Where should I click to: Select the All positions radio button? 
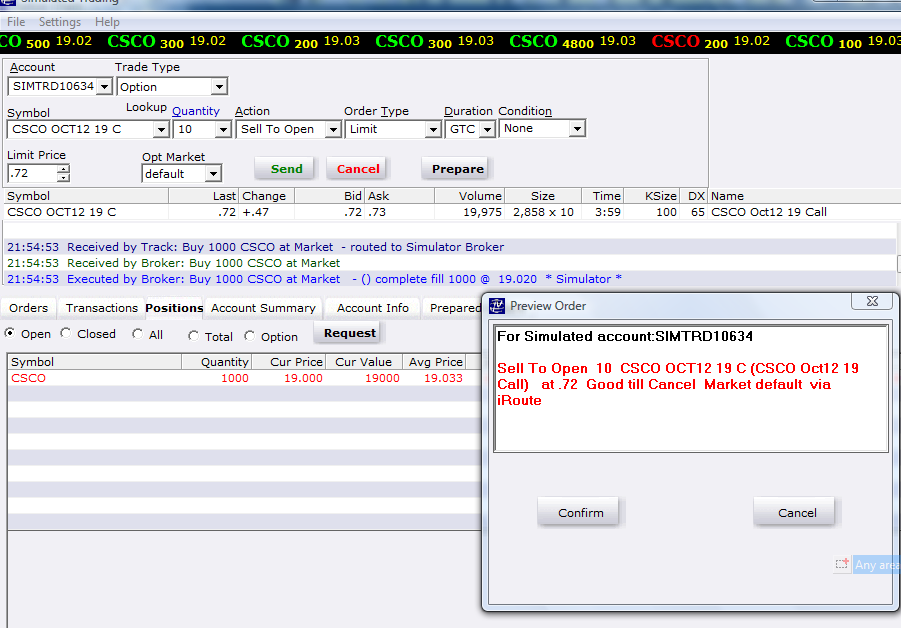pyautogui.click(x=137, y=334)
